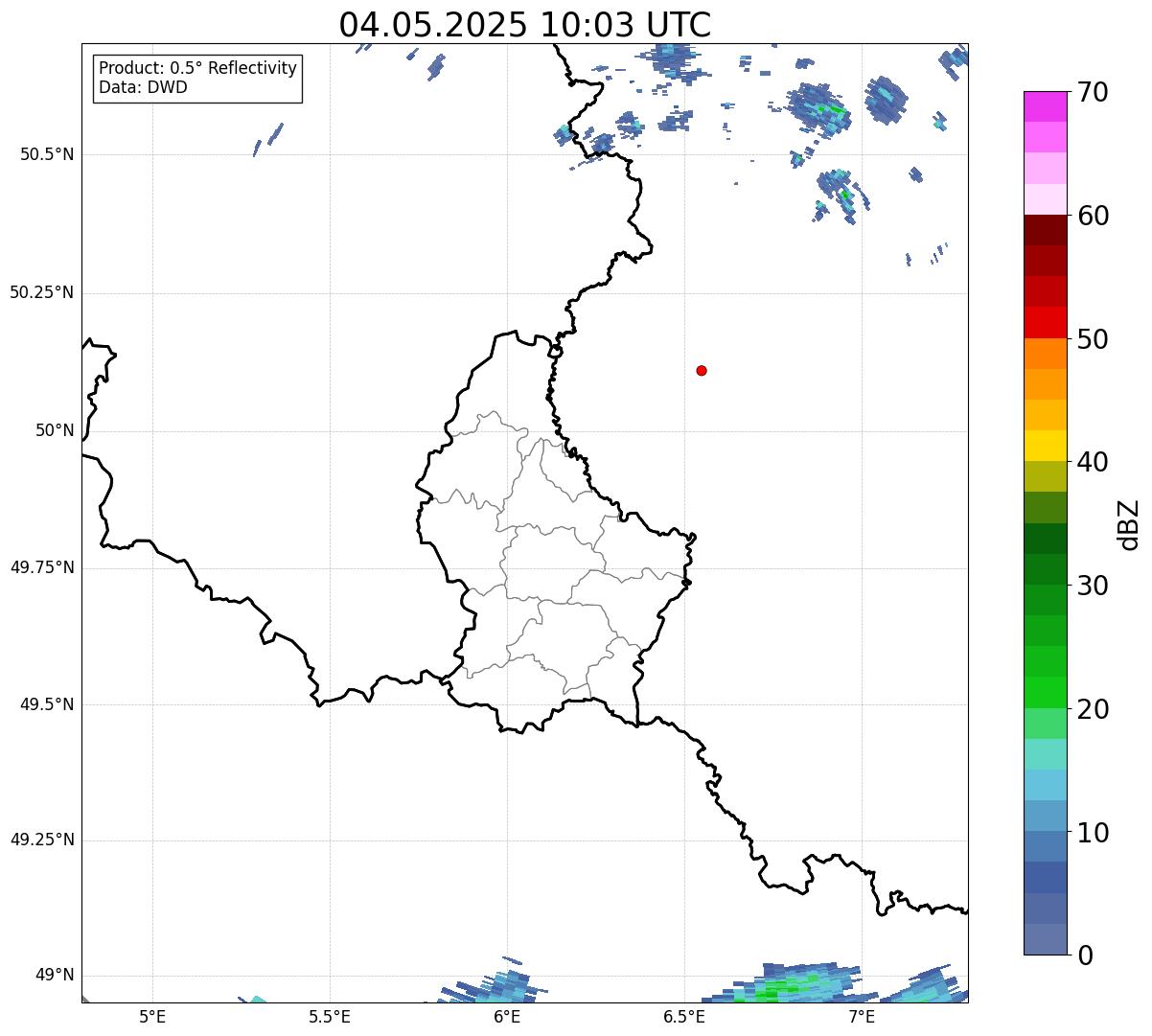Click the 6.5°E longitude label

684,1016
